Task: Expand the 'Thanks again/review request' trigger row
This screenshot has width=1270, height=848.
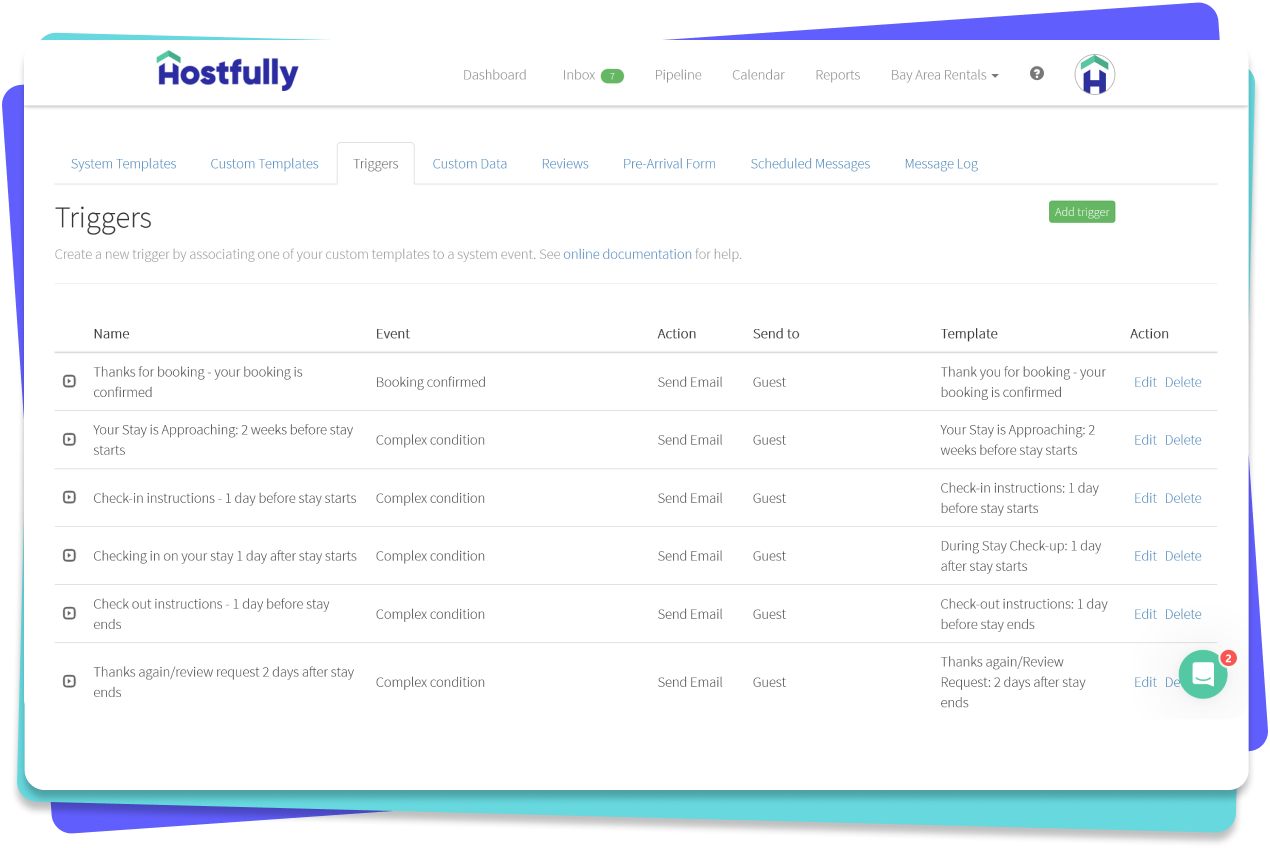Action: [69, 682]
